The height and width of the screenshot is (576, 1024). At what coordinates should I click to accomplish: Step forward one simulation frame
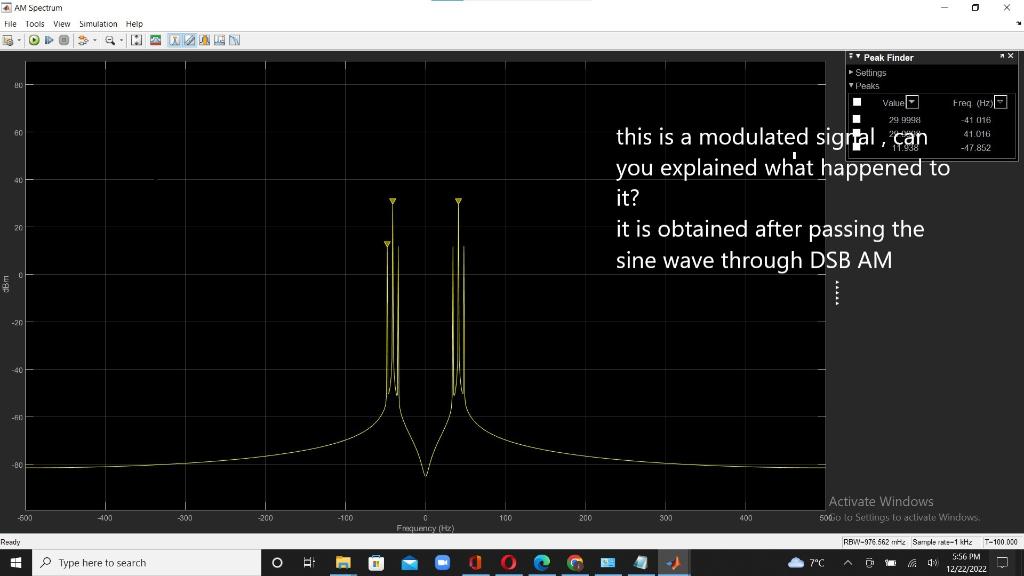point(48,40)
